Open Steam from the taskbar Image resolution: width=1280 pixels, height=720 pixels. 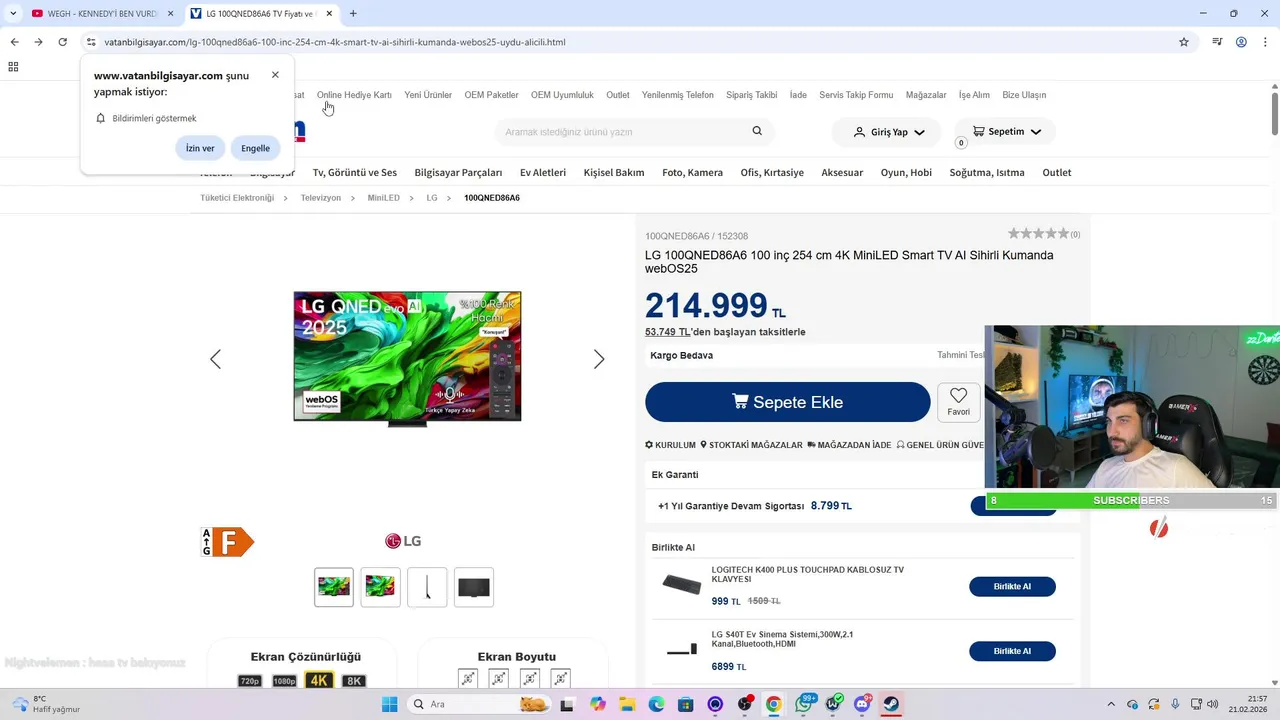891,704
